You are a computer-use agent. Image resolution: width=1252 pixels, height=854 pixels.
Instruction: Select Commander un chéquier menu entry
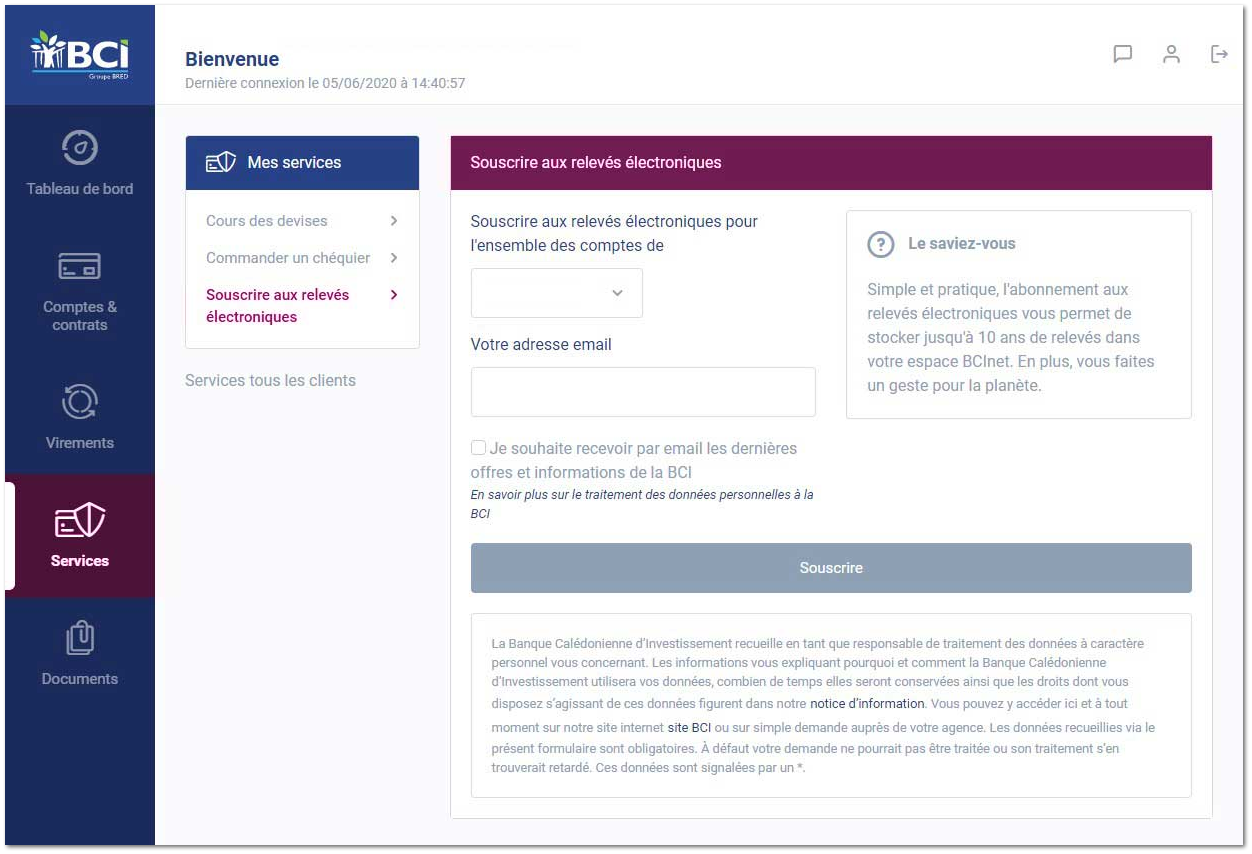click(288, 258)
